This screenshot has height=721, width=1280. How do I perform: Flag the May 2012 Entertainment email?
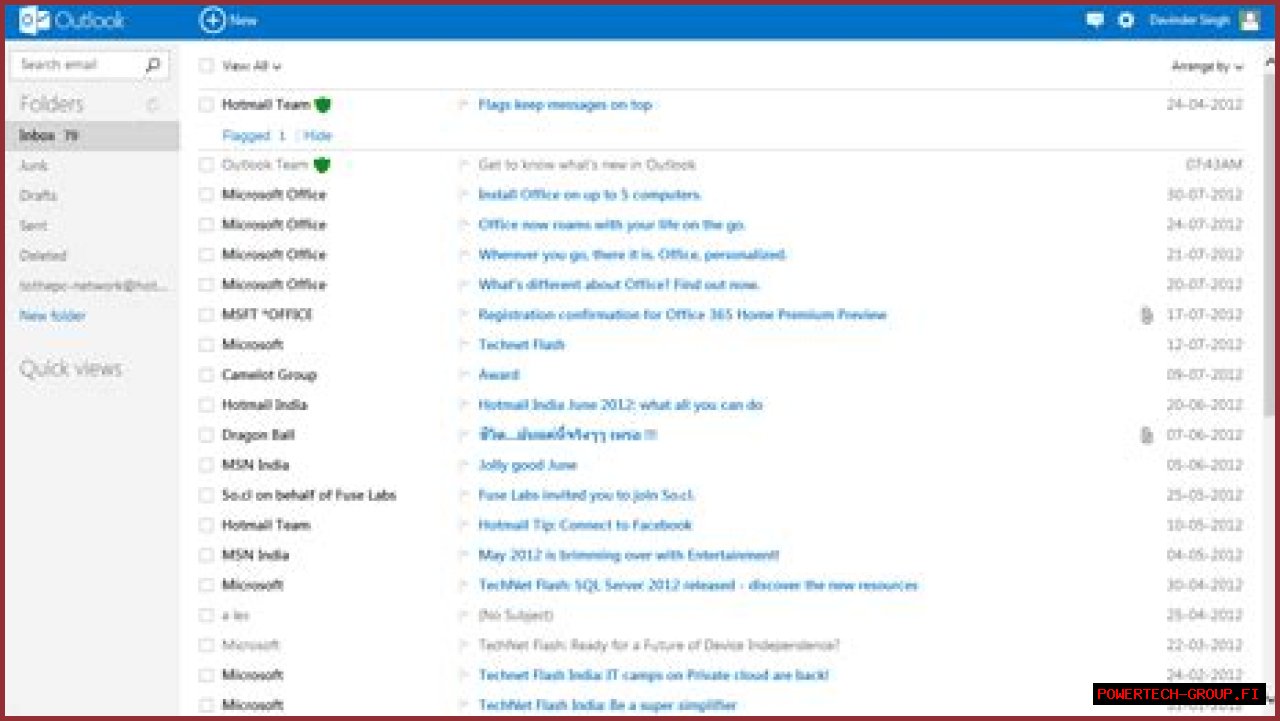pos(463,555)
